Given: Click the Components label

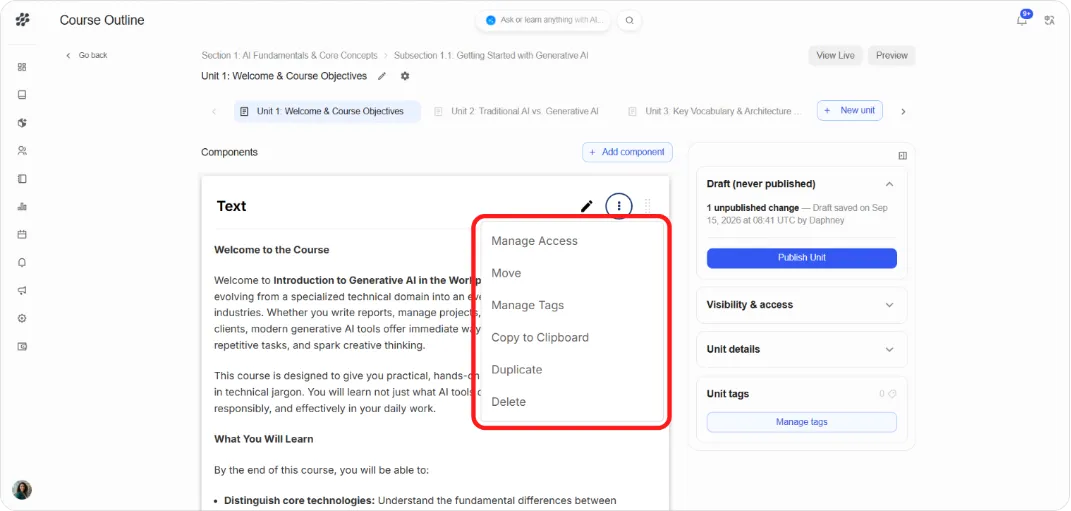Looking at the screenshot, I should (x=230, y=152).
